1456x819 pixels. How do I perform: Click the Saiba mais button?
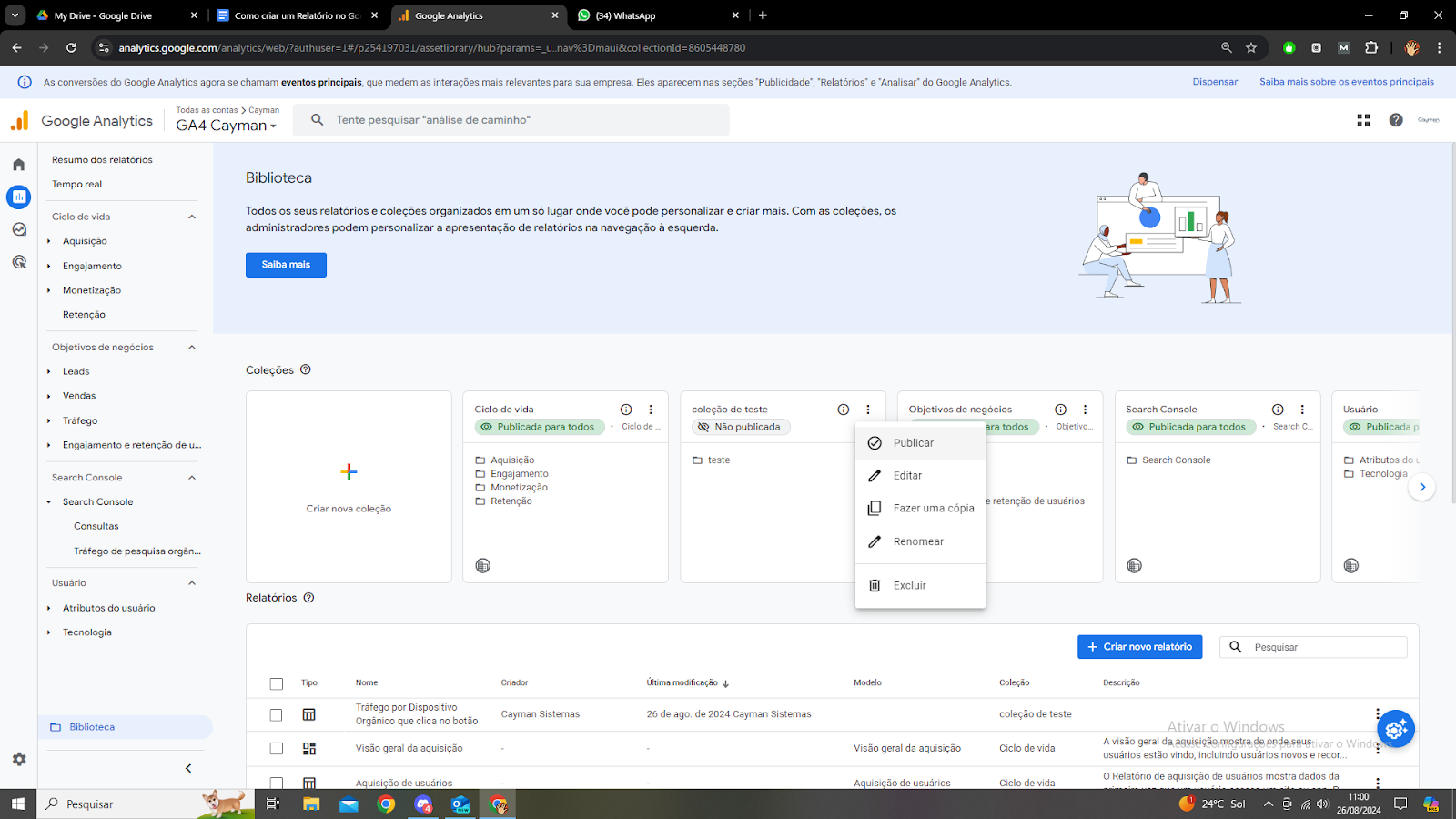[x=286, y=265]
